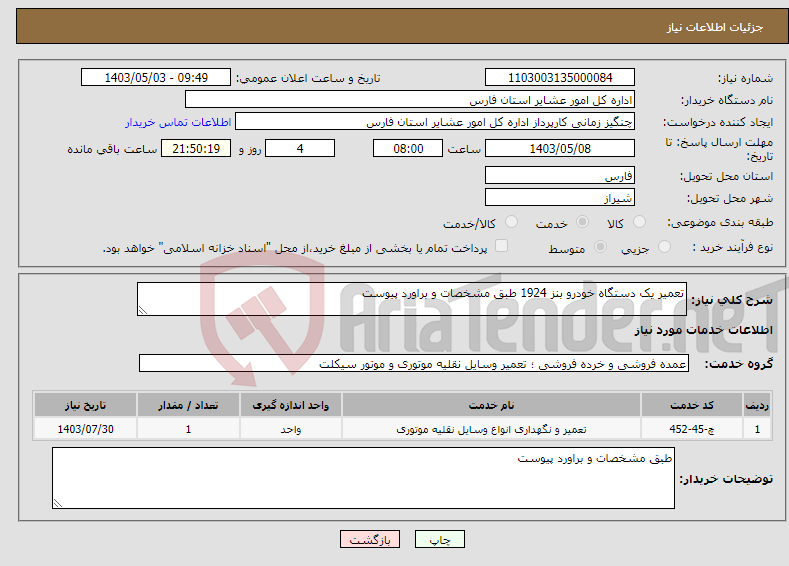
Task: Click unit cell واحد in table row
Action: (291, 429)
